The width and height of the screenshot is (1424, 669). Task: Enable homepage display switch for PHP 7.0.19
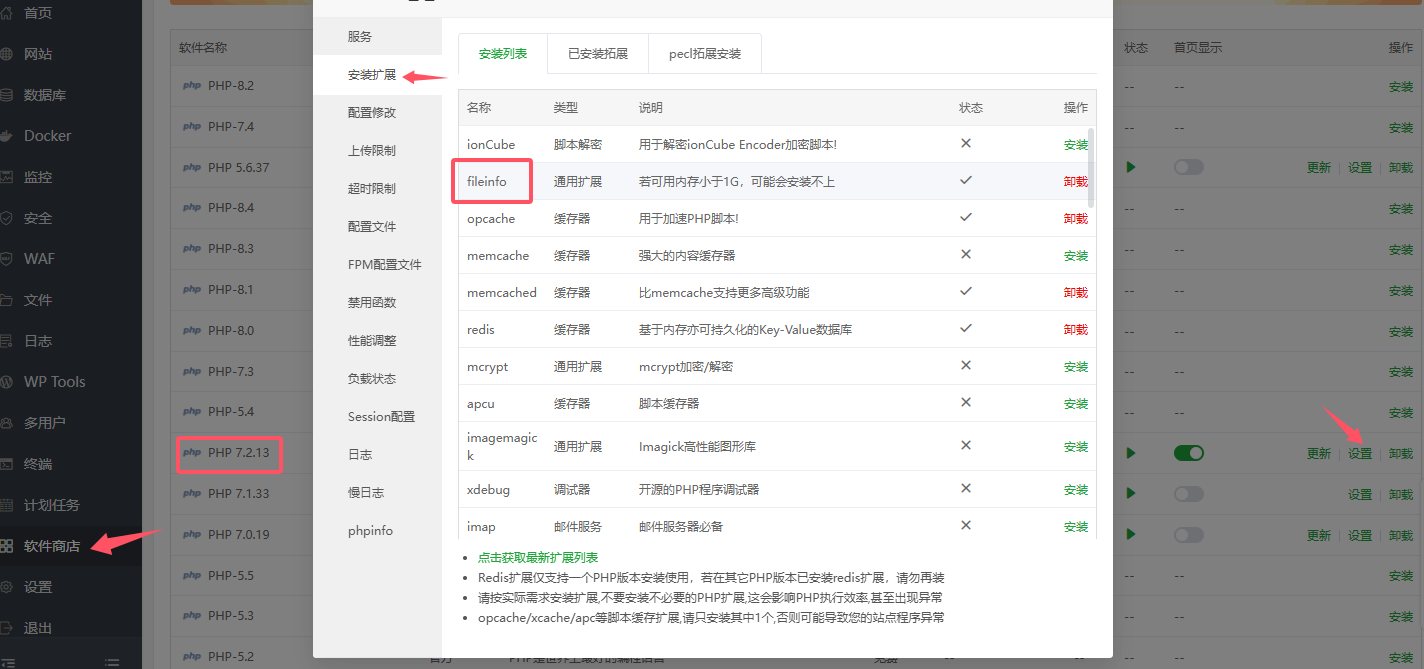click(x=1188, y=535)
